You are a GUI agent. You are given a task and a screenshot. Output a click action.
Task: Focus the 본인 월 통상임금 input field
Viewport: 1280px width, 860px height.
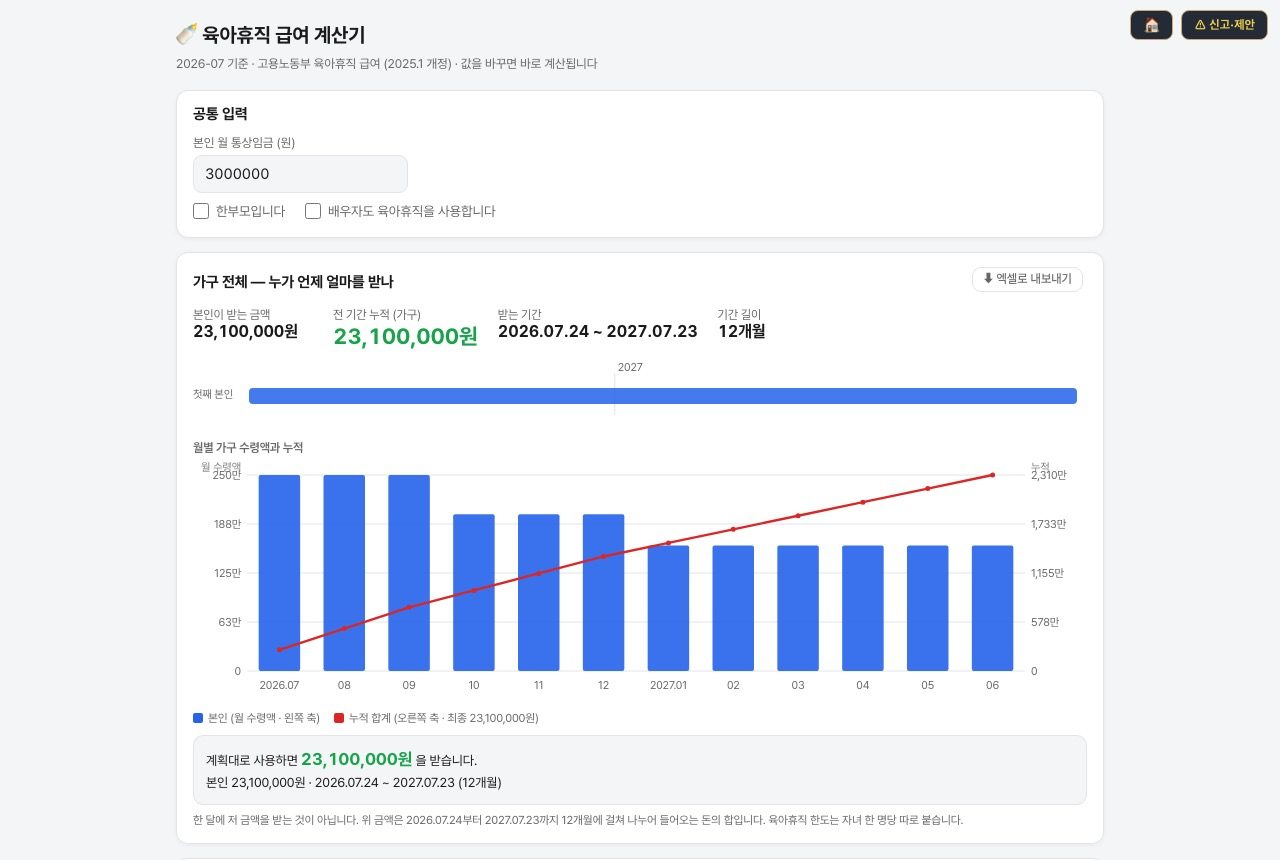[x=300, y=174]
